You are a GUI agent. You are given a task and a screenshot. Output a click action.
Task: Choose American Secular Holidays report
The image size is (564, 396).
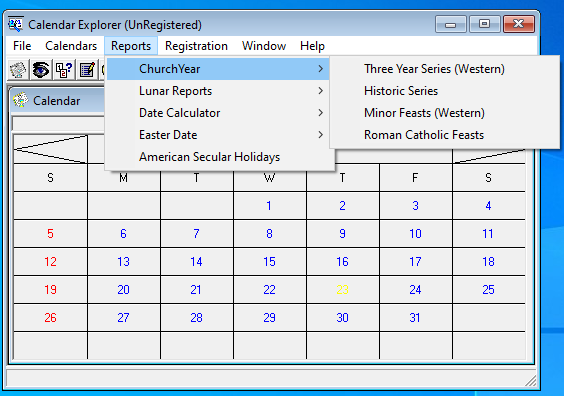point(218,157)
